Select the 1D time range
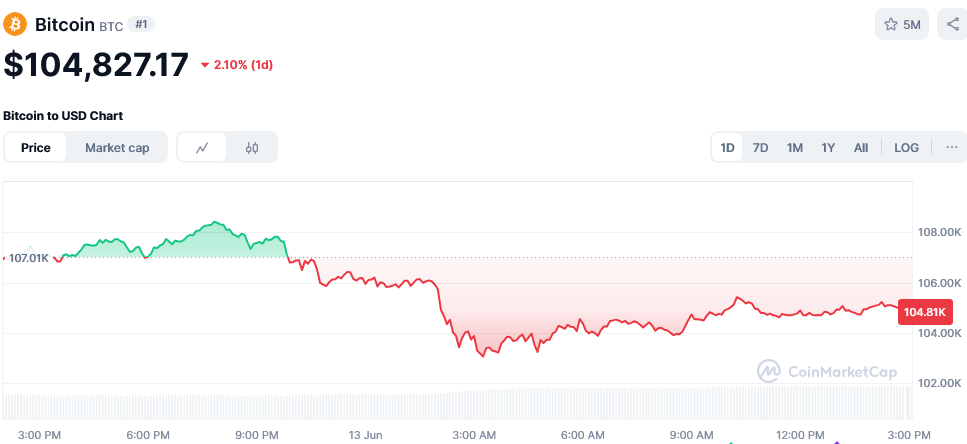The width and height of the screenshot is (967, 444). click(x=728, y=147)
